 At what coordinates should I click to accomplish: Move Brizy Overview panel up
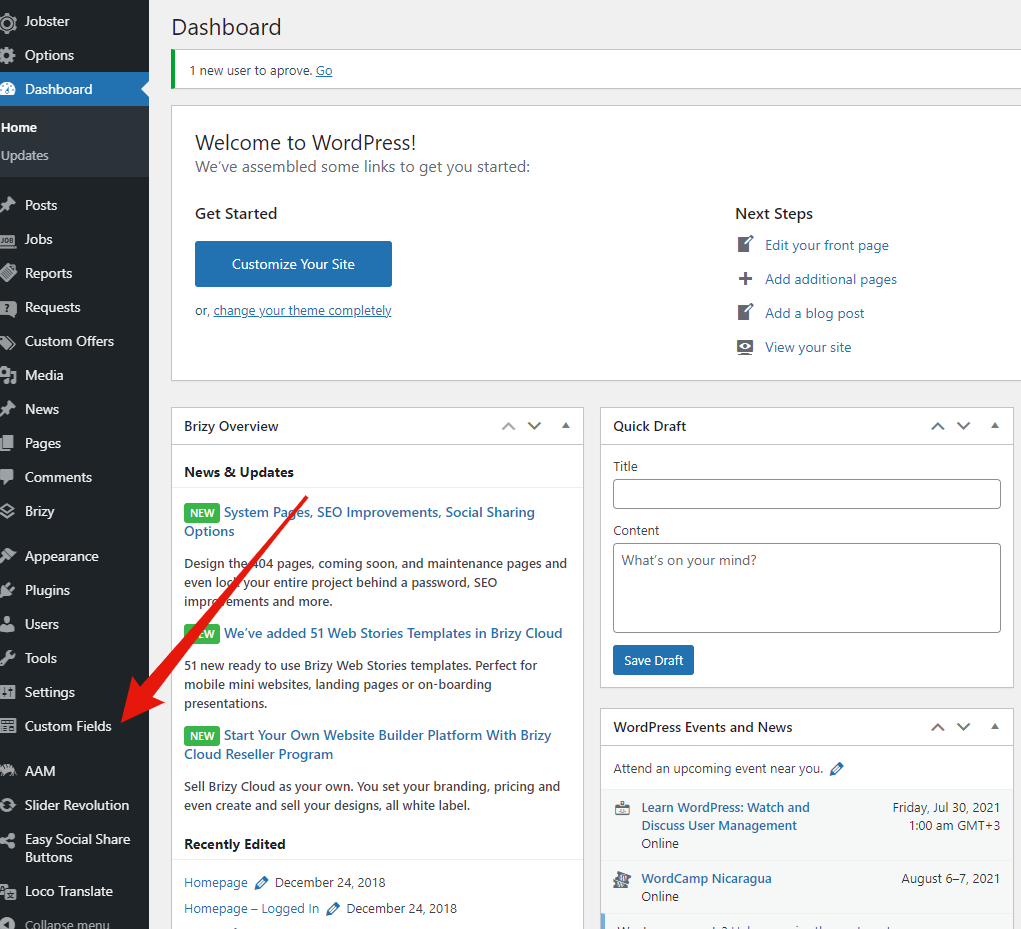509,426
